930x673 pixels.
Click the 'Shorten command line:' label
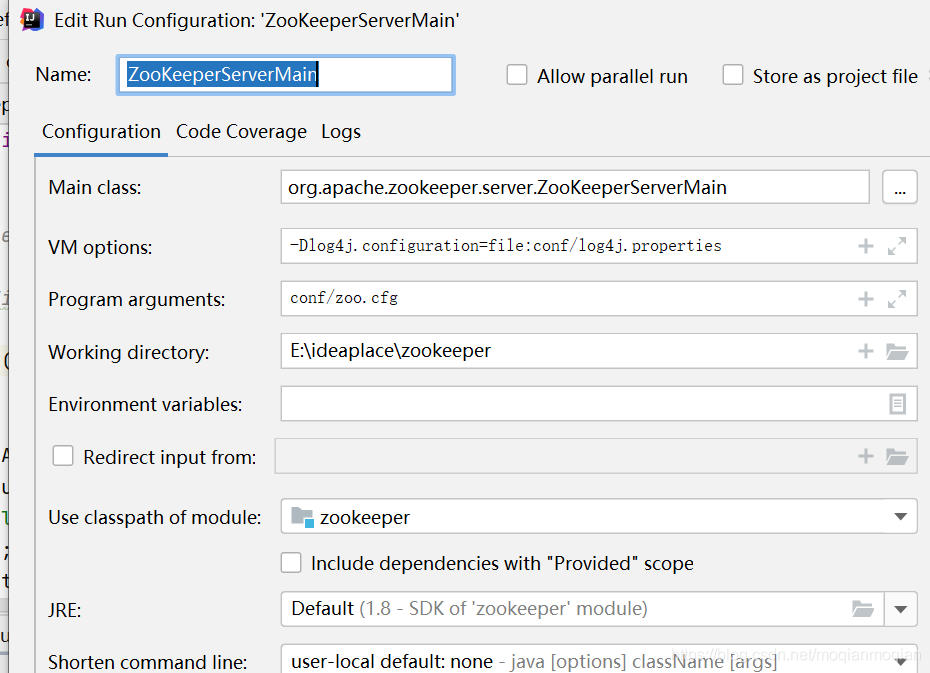point(148,662)
